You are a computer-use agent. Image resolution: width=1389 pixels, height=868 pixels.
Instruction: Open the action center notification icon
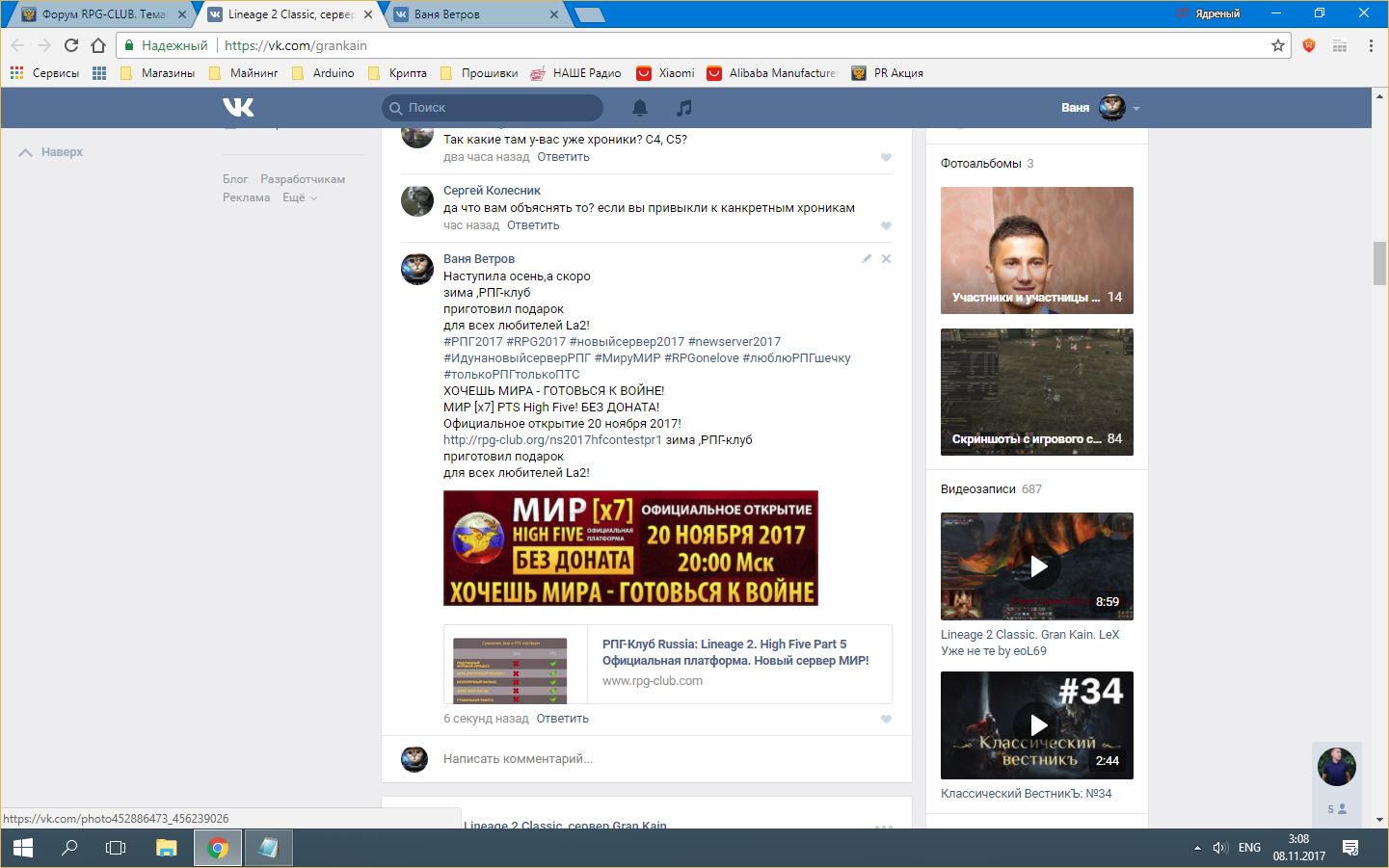click(x=1350, y=848)
